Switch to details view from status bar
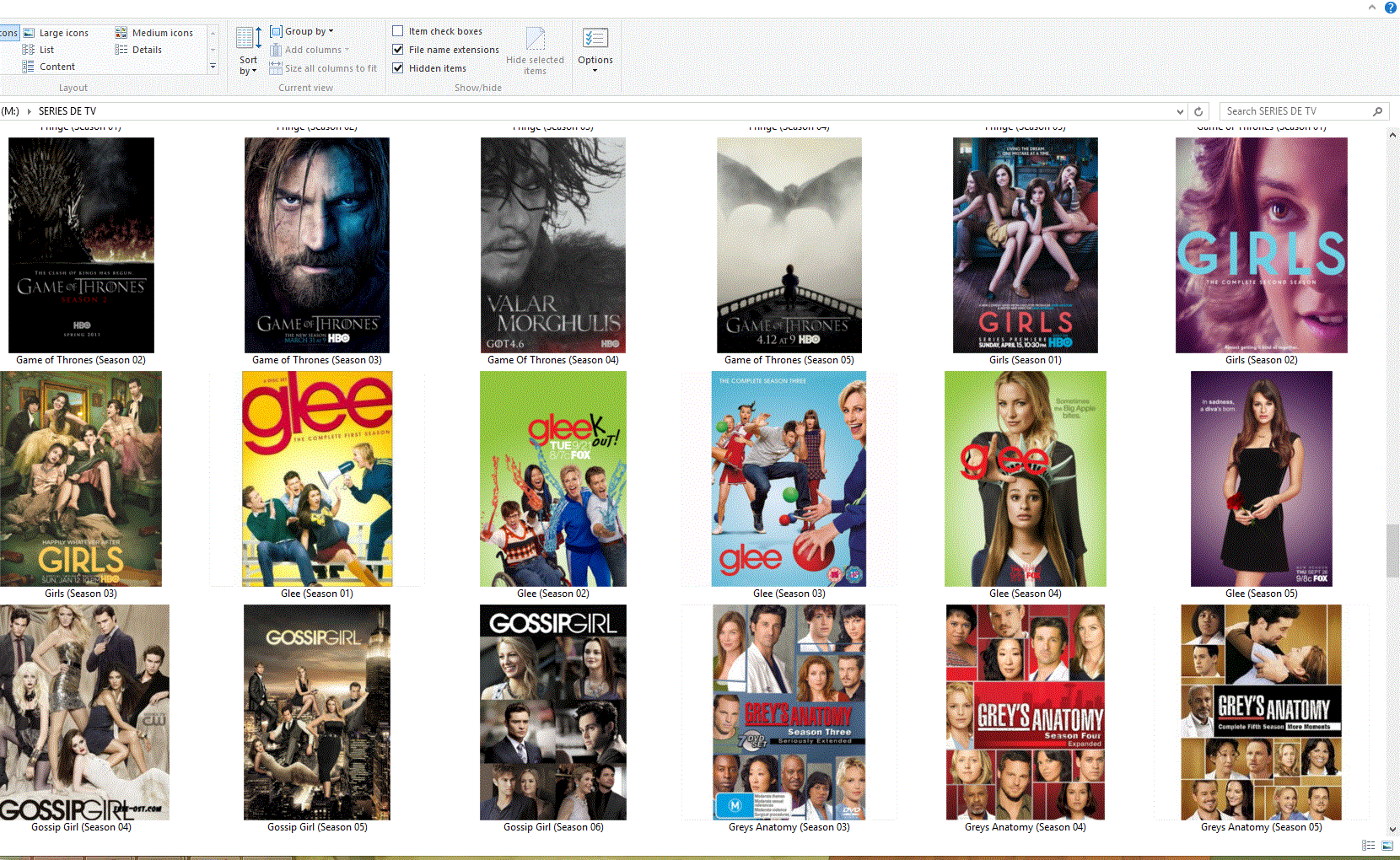This screenshot has height=860, width=1400. point(1368,846)
